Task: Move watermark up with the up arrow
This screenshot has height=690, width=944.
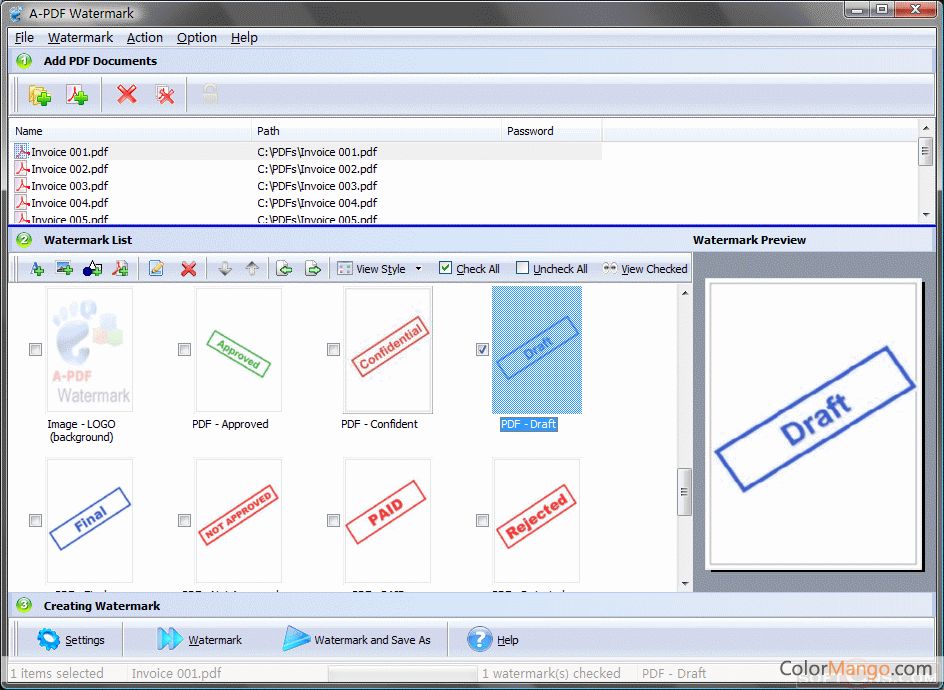Action: [x=252, y=269]
